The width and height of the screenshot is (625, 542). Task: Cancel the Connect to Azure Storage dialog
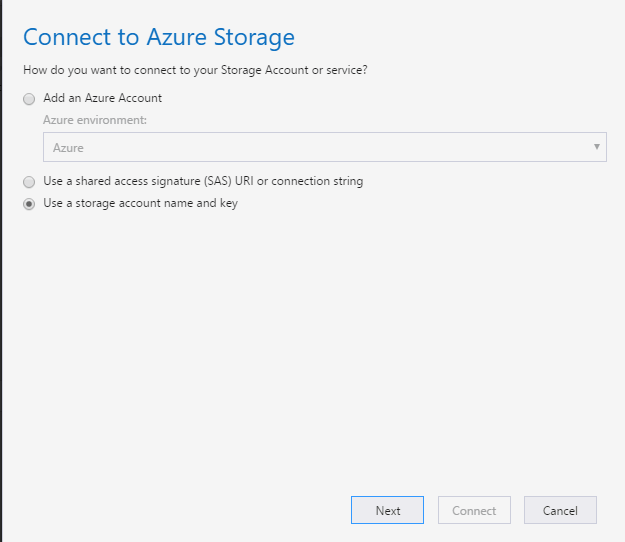point(560,510)
